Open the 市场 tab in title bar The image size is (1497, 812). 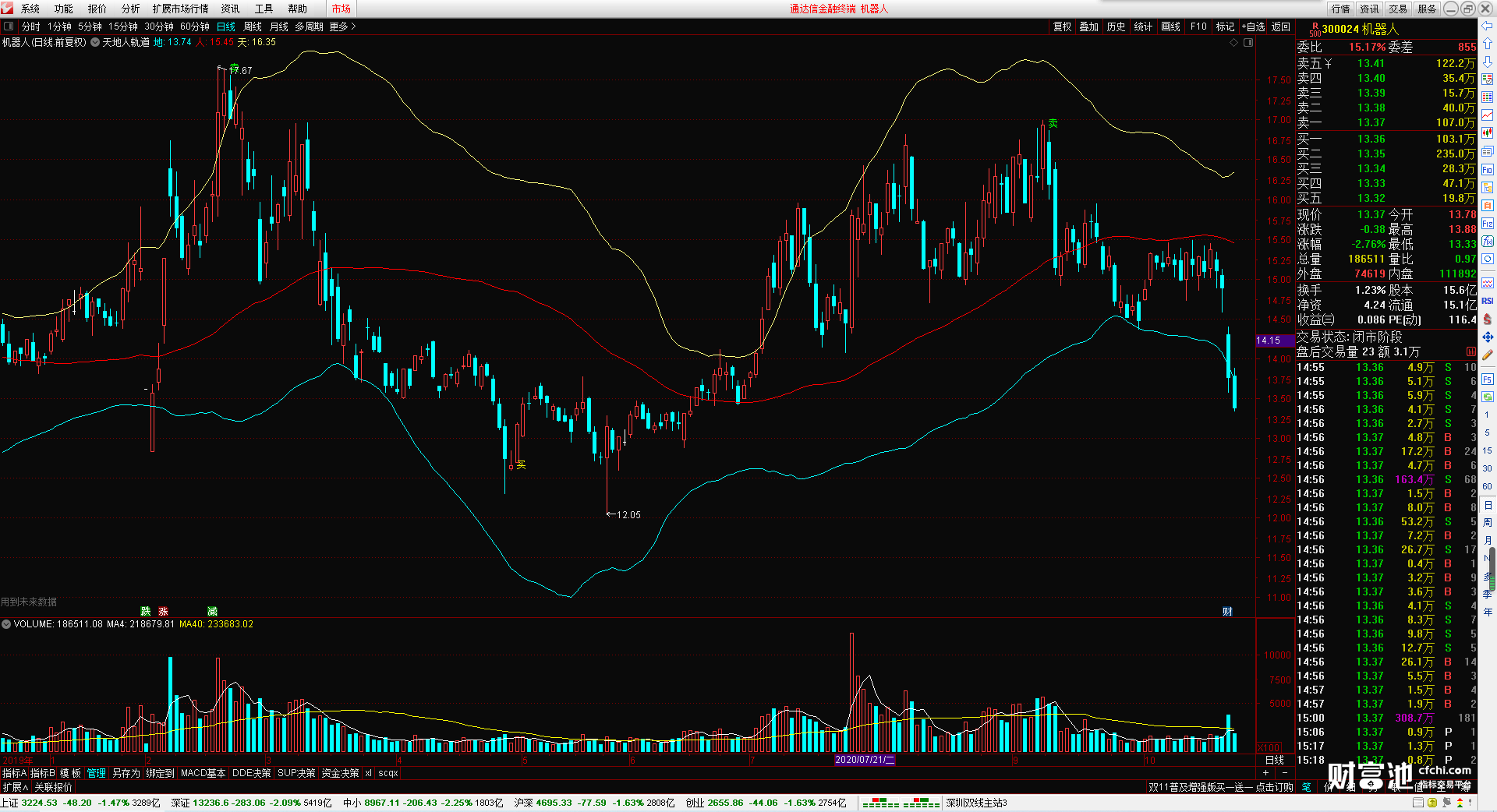[342, 9]
